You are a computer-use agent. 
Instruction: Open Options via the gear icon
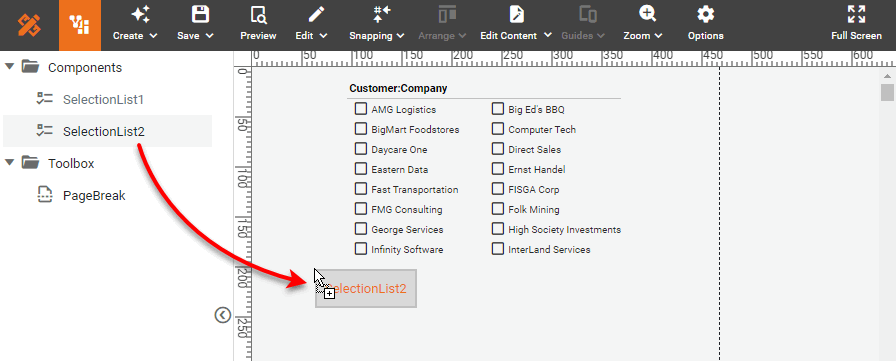click(x=706, y=14)
